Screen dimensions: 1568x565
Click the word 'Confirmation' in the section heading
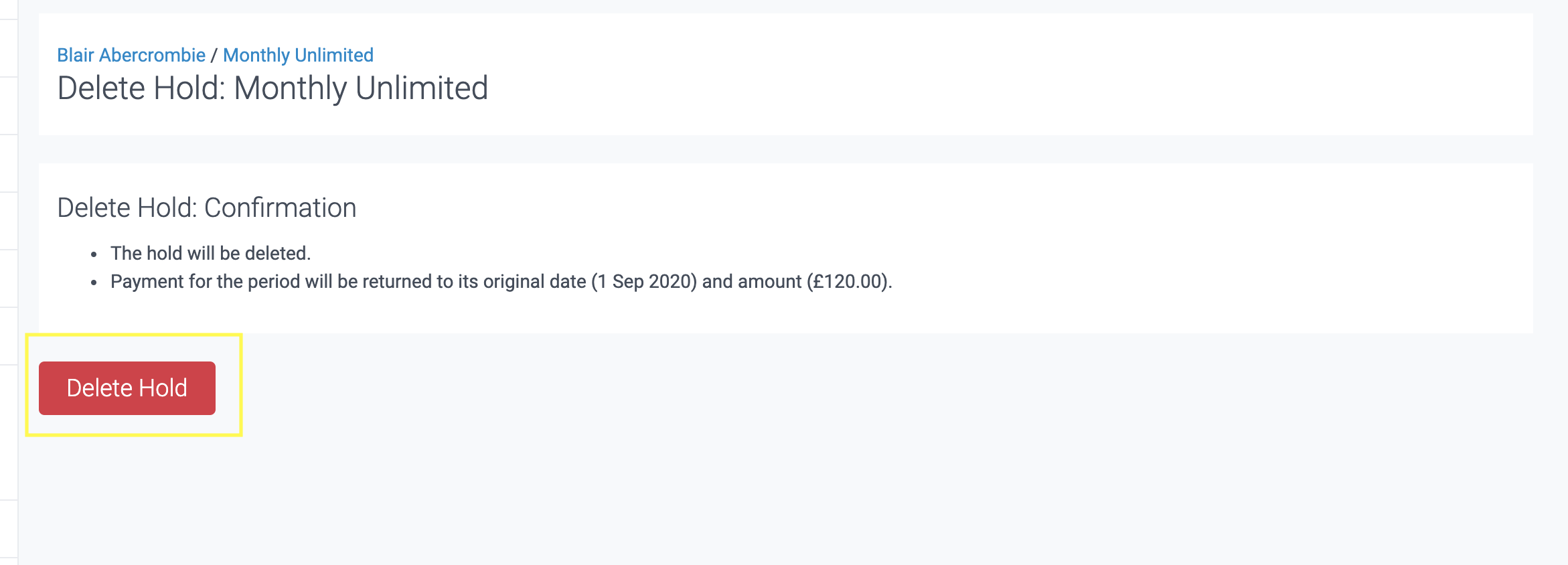[280, 208]
